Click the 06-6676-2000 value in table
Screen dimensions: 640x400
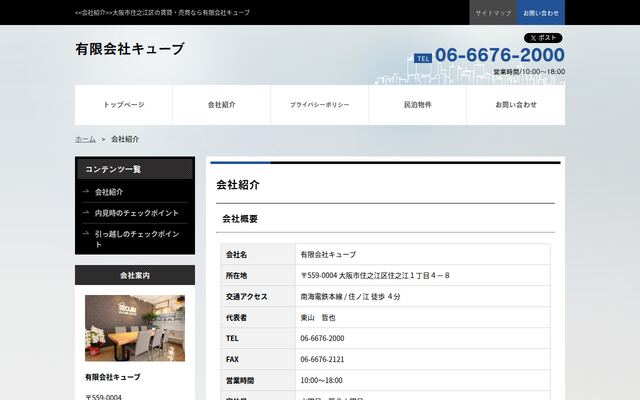tap(322, 338)
